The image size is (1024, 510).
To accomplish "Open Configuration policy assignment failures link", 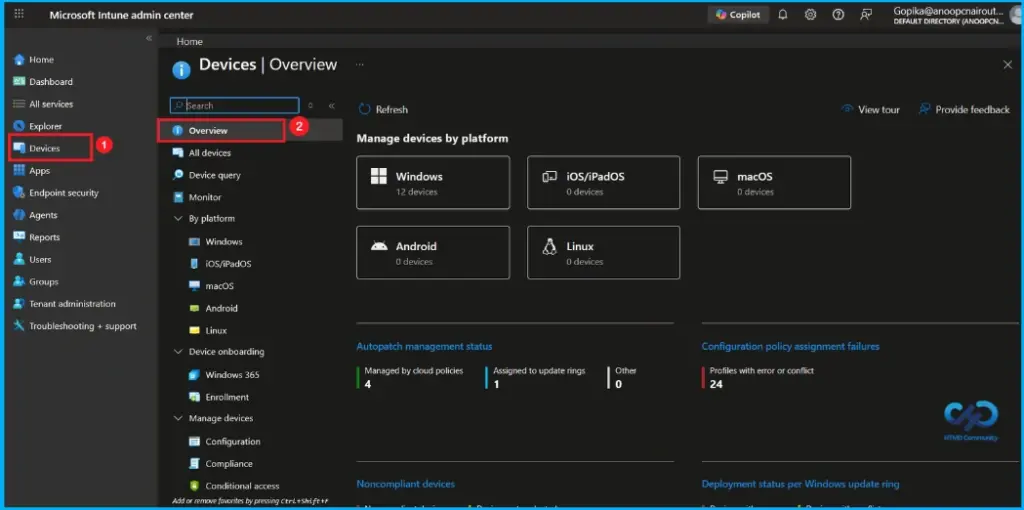I will point(790,347).
